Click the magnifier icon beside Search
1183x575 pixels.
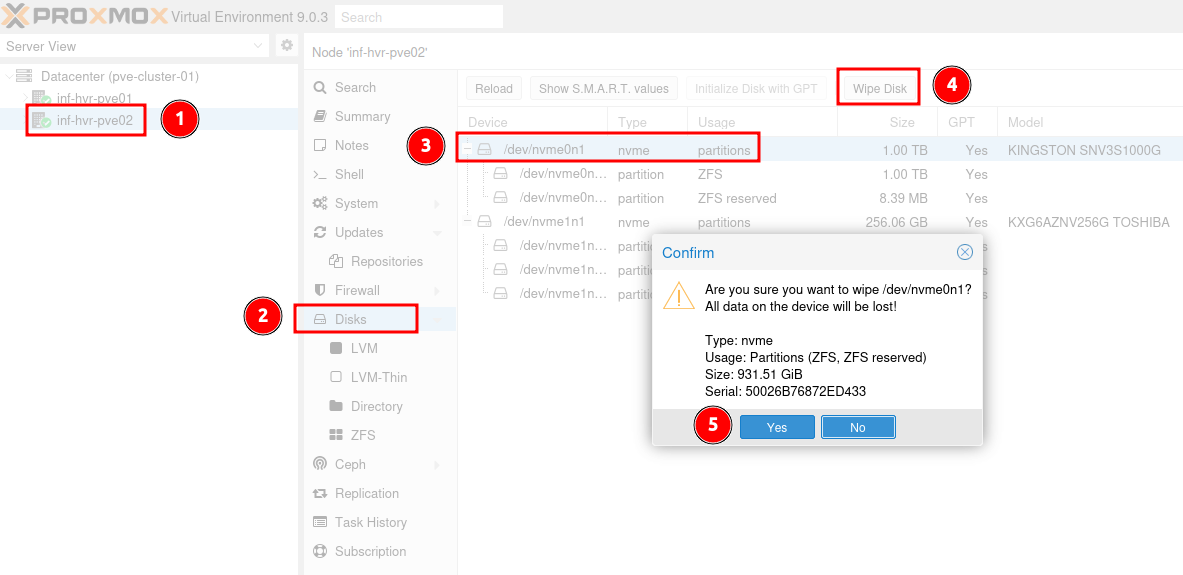320,88
